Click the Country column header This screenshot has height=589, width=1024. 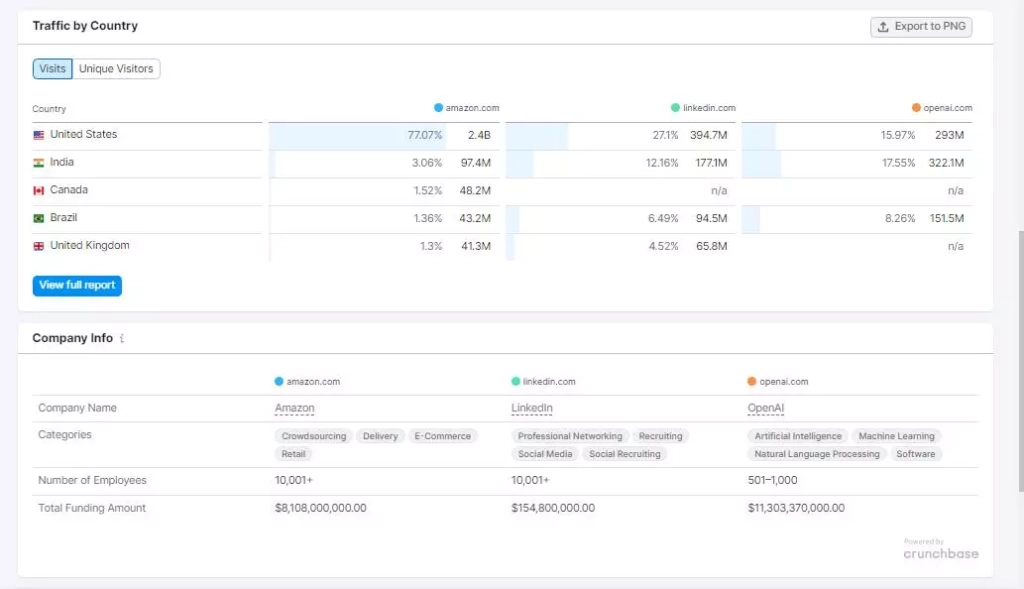coord(49,109)
